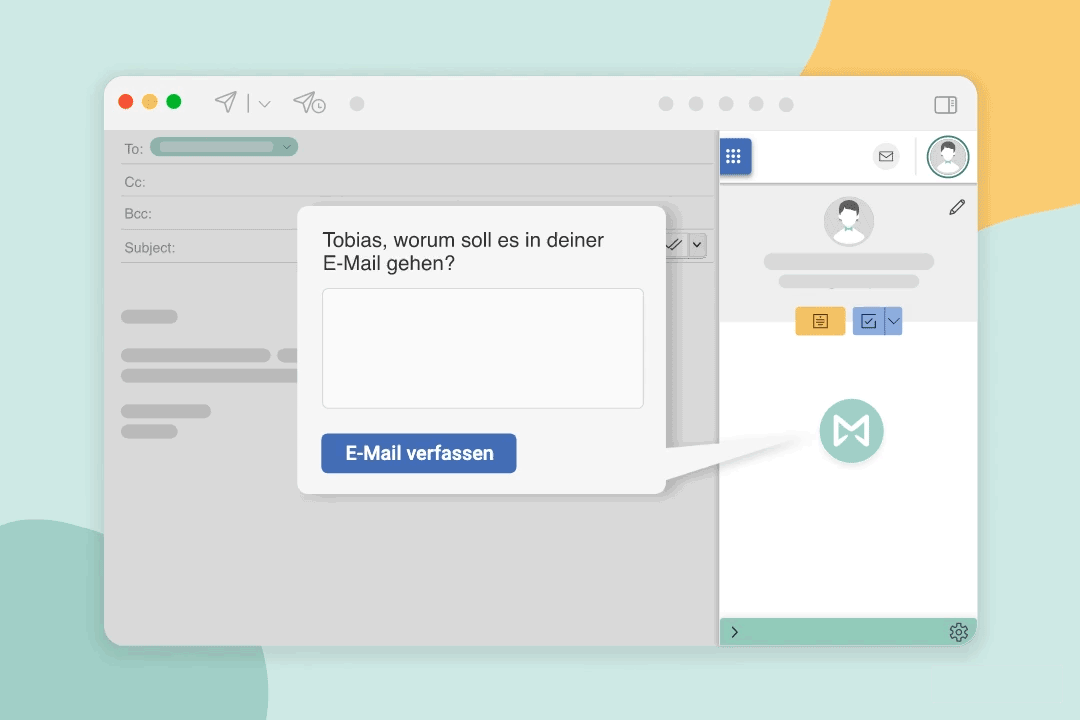
Task: Click into the Cc field
Action: pos(417,182)
